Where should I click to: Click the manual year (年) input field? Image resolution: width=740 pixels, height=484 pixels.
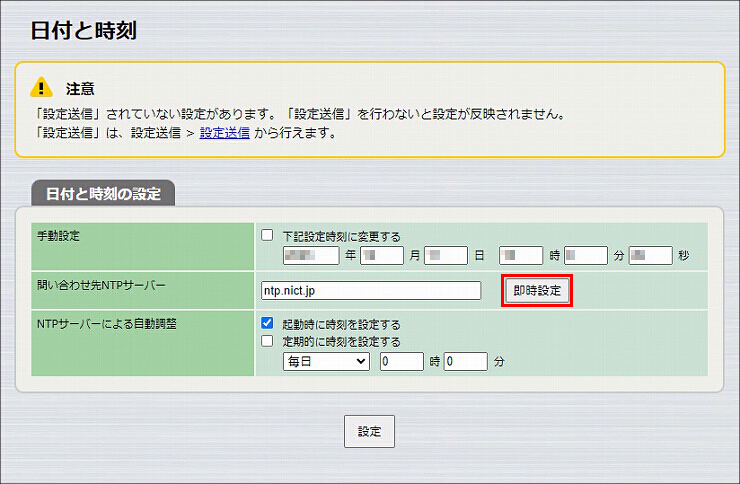(x=311, y=256)
